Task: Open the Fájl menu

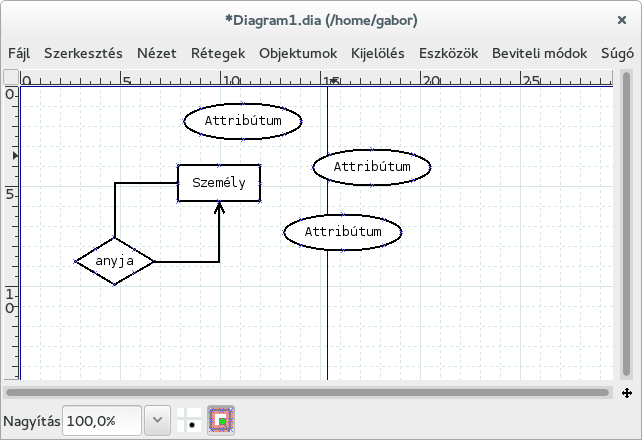Action: click(20, 53)
